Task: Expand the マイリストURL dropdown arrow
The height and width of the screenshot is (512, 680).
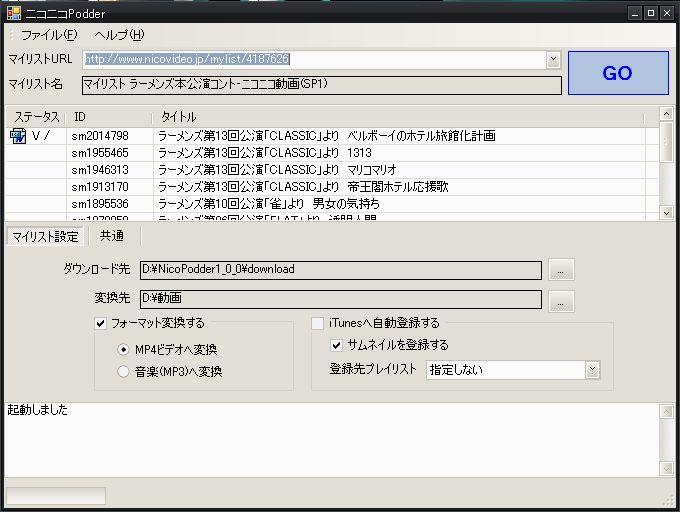Action: [553, 59]
